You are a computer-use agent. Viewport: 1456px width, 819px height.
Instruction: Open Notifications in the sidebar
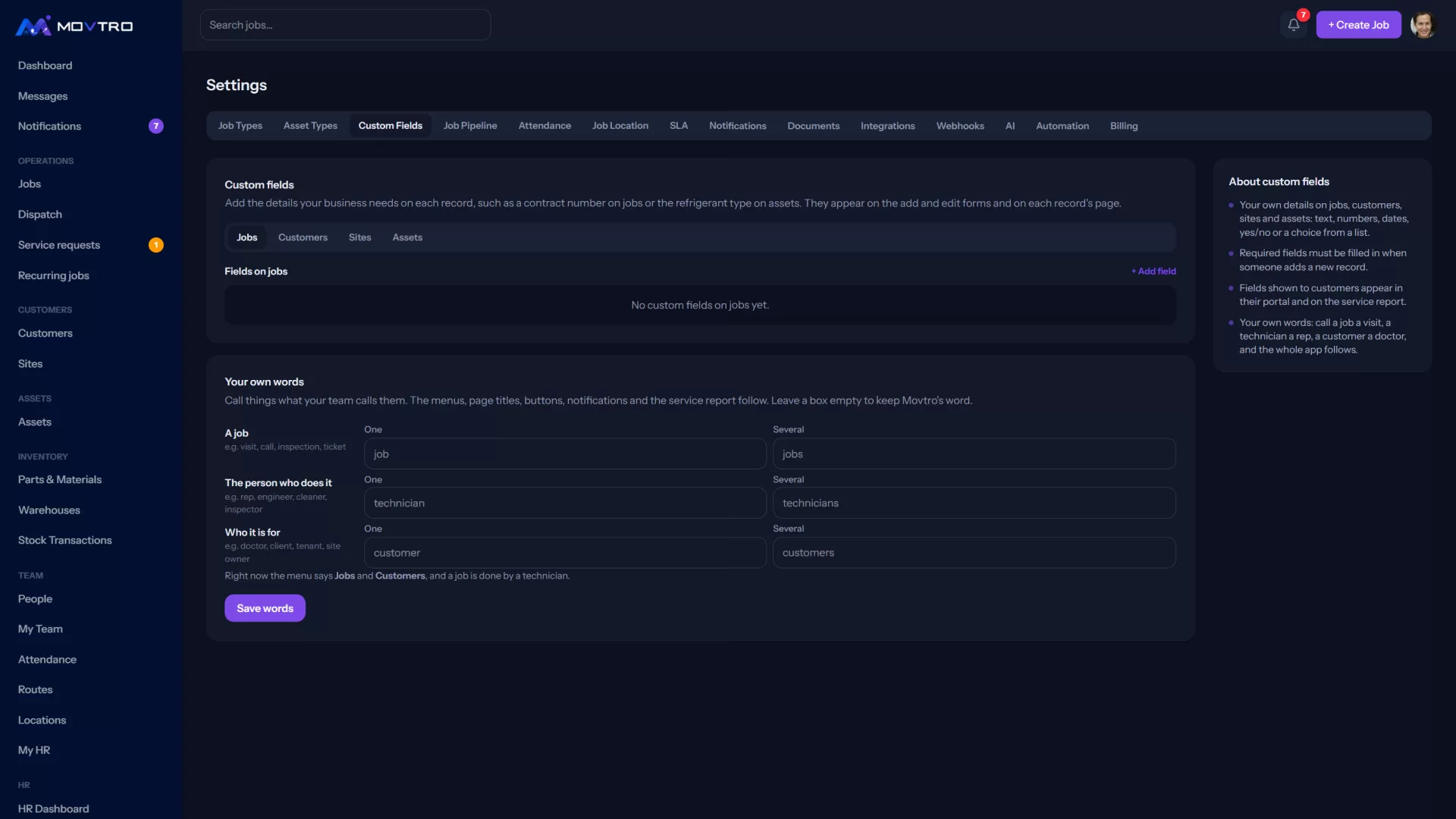(91, 127)
